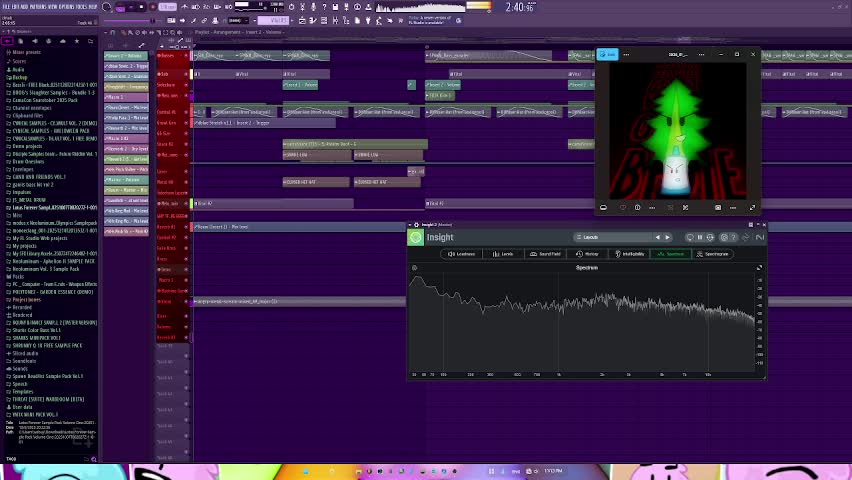Image resolution: width=852 pixels, height=480 pixels.
Task: Open the FILE menu in FL Studio
Action: point(5,7)
